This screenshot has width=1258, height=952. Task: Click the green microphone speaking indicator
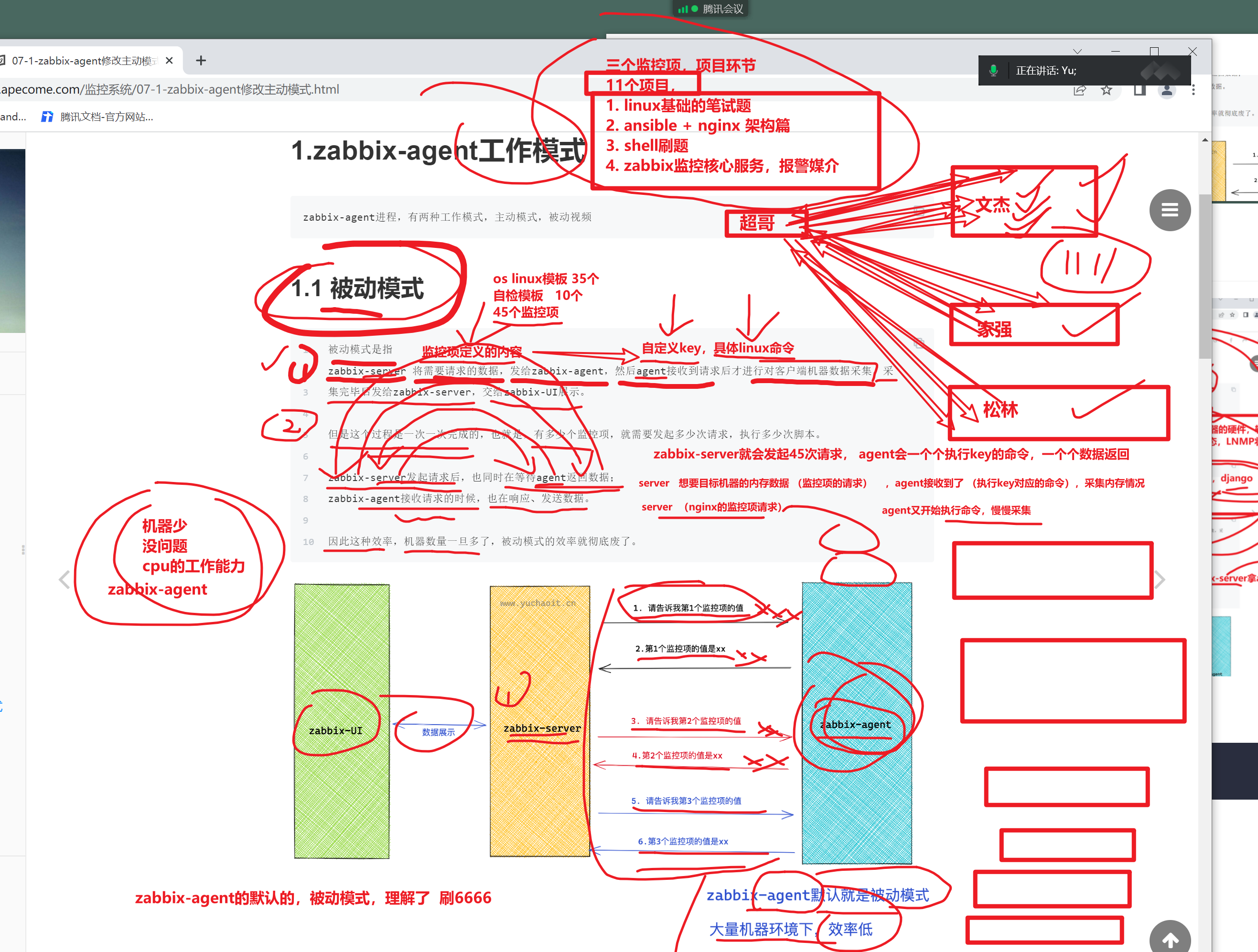point(993,71)
